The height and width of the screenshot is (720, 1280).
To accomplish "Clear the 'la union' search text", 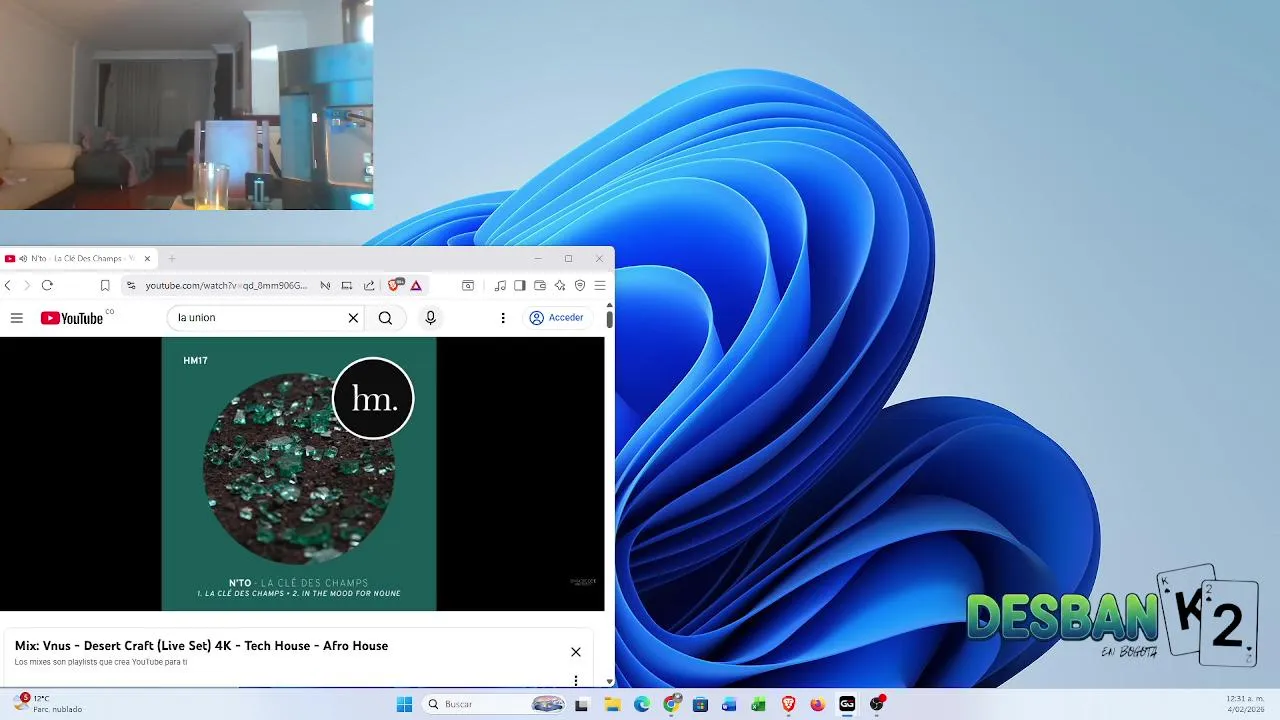I will pos(353,318).
